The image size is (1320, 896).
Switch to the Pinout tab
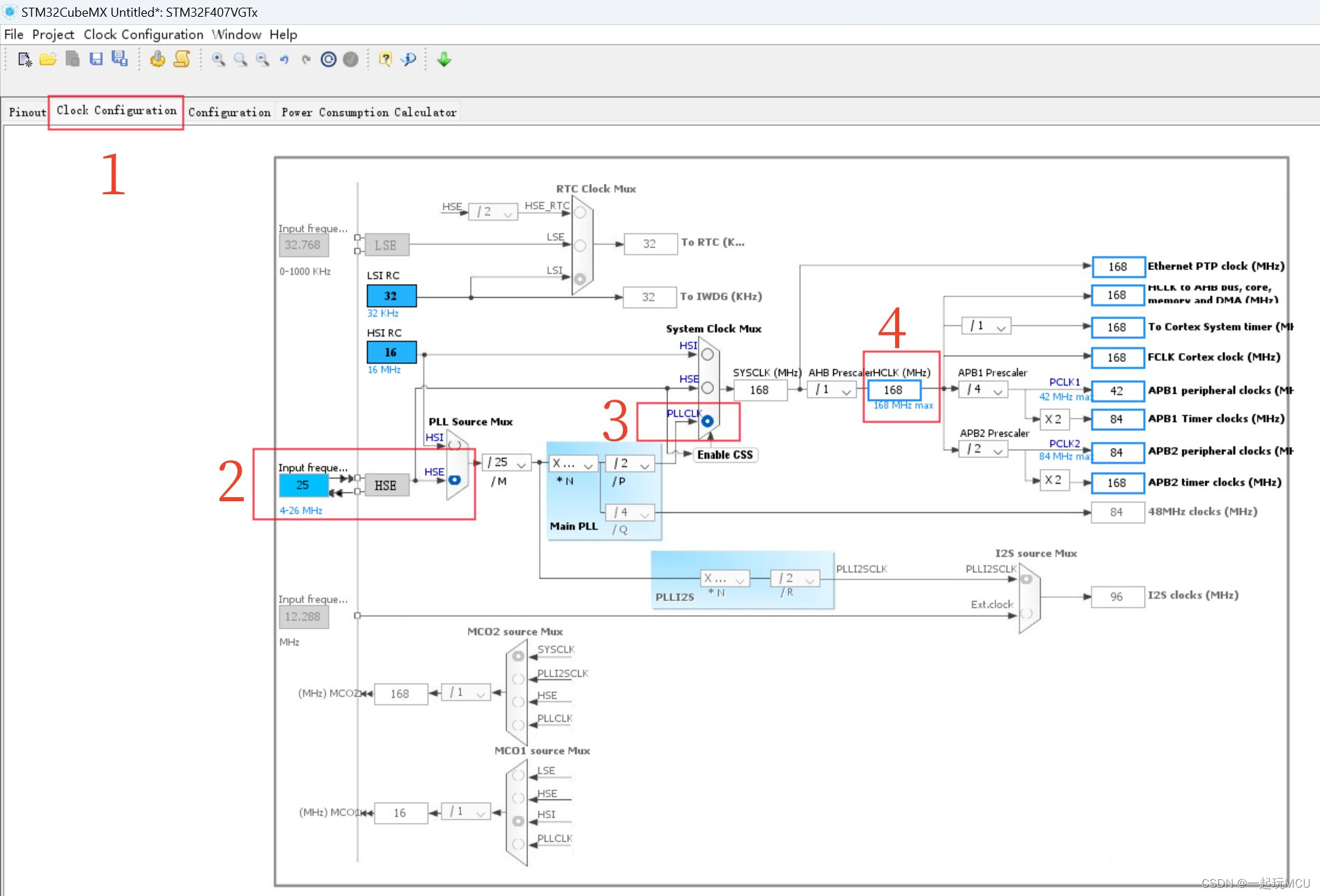pos(27,112)
